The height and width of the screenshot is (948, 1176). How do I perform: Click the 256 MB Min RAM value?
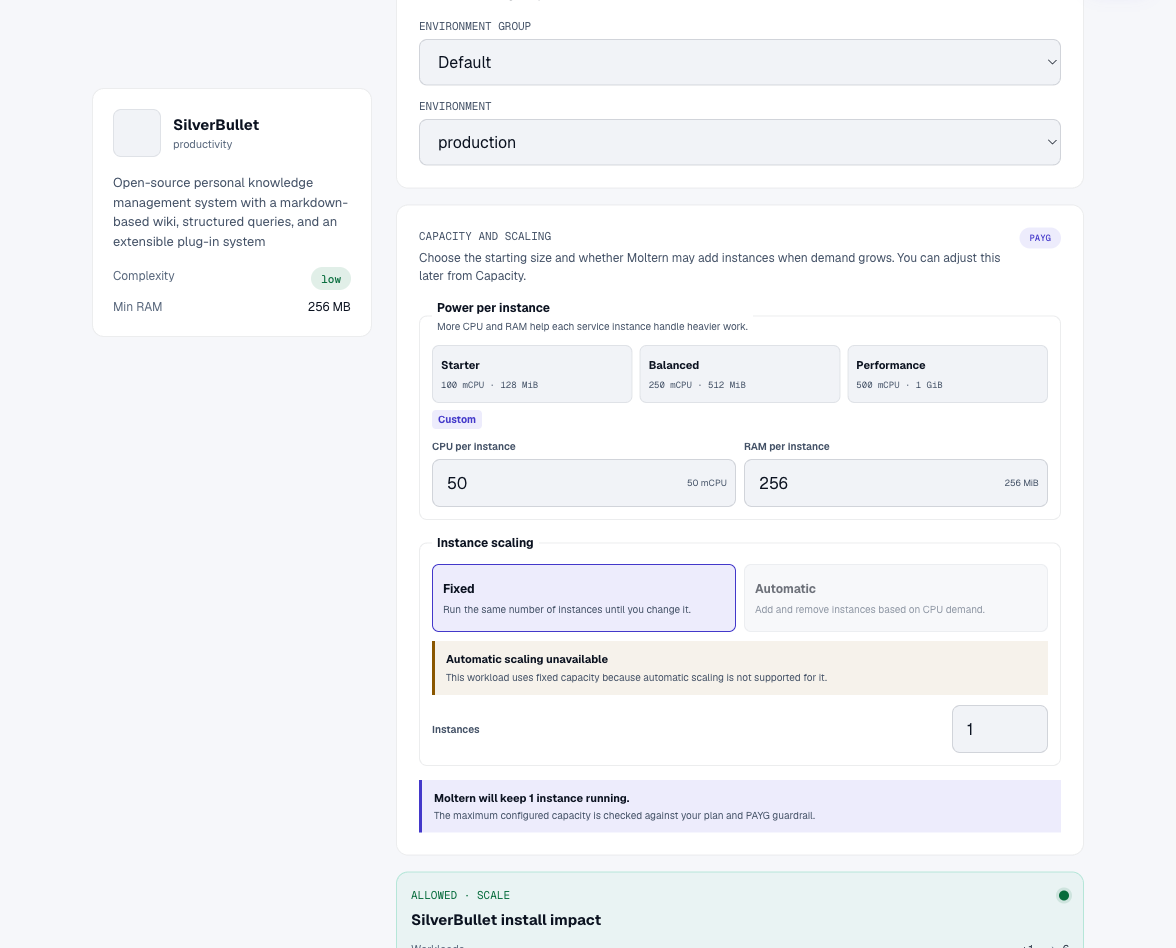pyautogui.click(x=329, y=307)
